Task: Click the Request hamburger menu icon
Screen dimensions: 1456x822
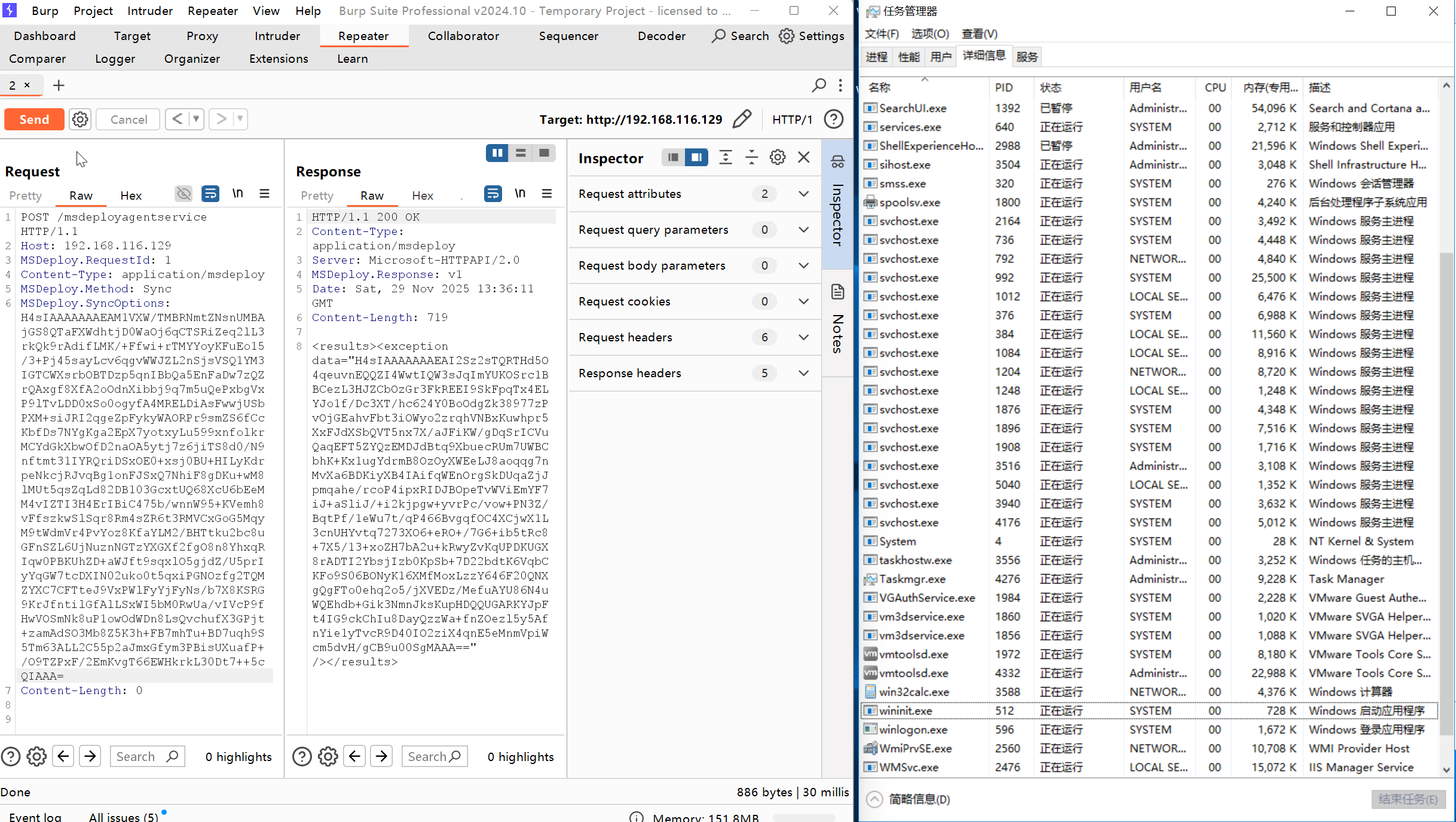Action: pyautogui.click(x=264, y=194)
